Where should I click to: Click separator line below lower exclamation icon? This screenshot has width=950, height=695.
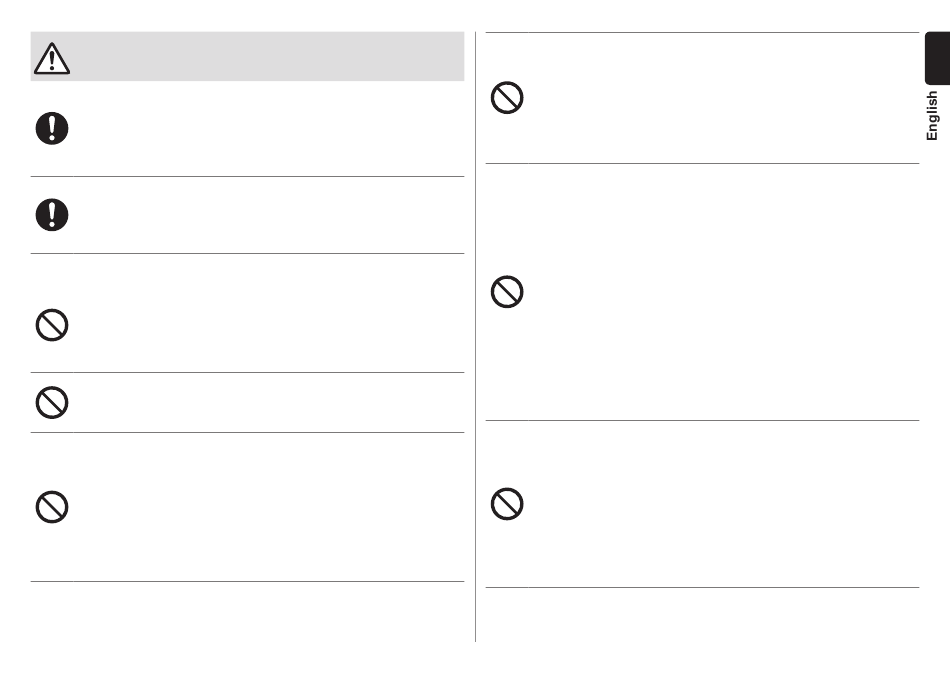[x=247, y=253]
